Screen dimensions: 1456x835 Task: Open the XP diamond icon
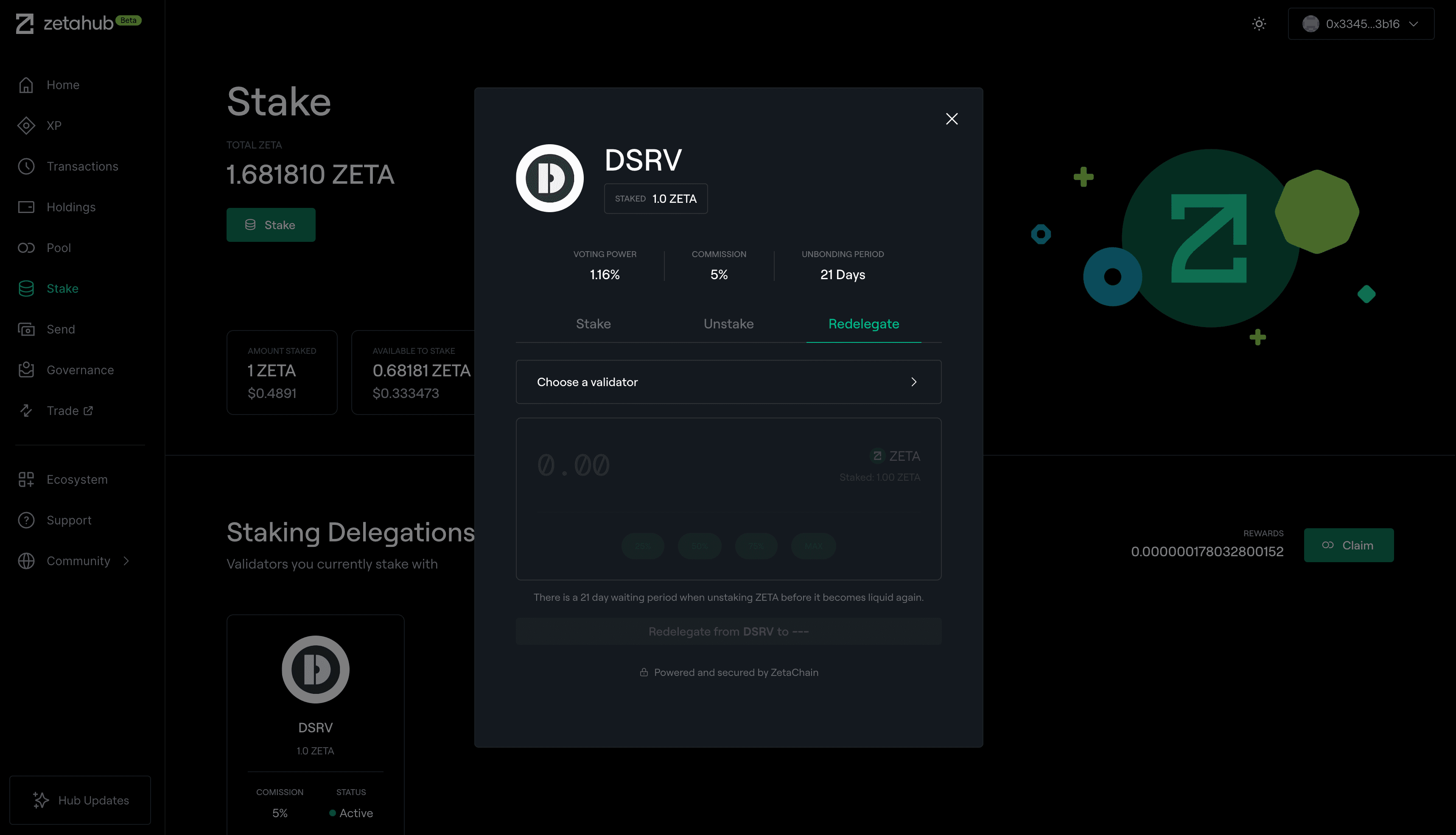(x=26, y=126)
